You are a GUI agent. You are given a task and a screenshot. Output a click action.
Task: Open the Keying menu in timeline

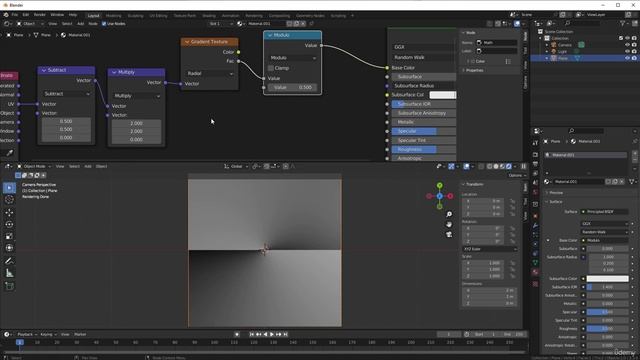pos(48,334)
